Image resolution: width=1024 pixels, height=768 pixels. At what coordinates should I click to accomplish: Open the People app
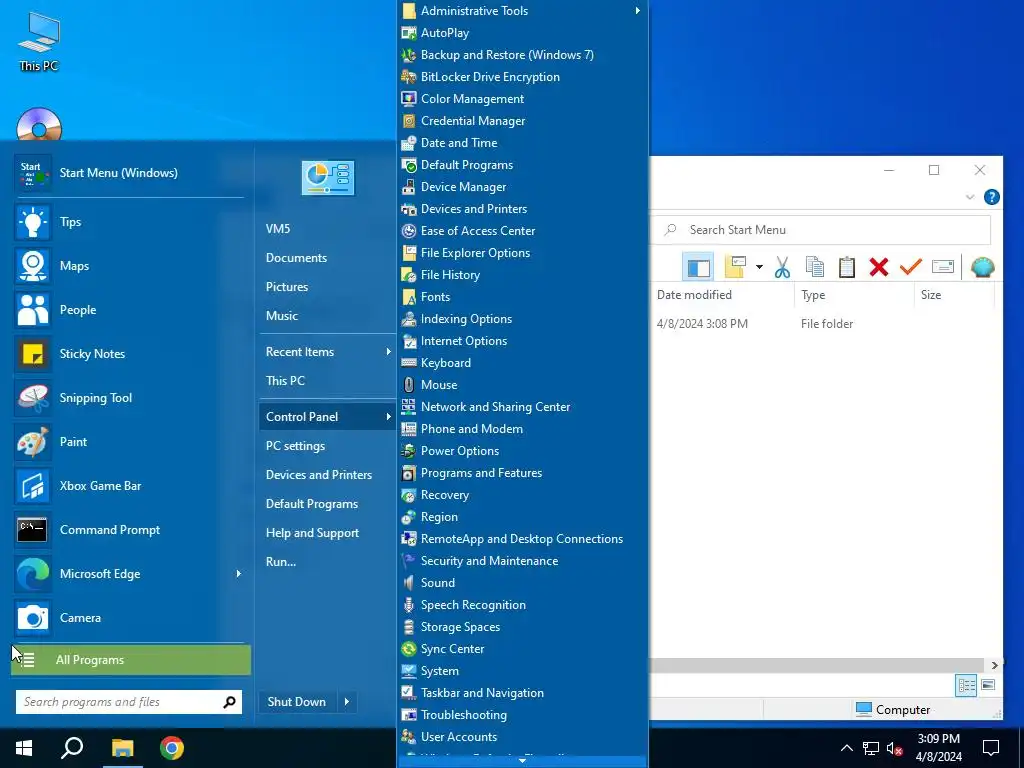[129, 310]
